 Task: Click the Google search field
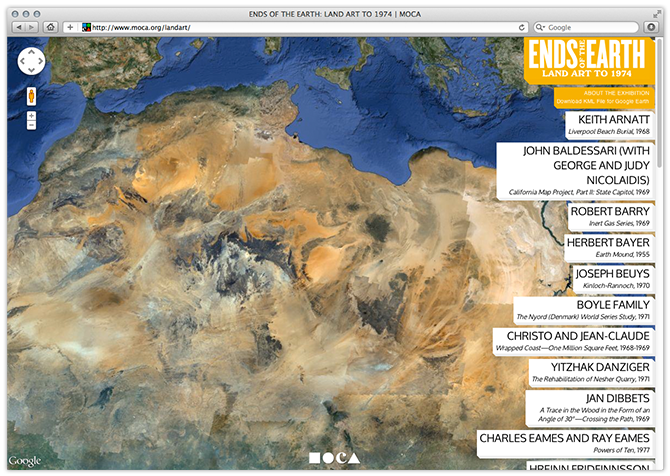click(x=585, y=27)
